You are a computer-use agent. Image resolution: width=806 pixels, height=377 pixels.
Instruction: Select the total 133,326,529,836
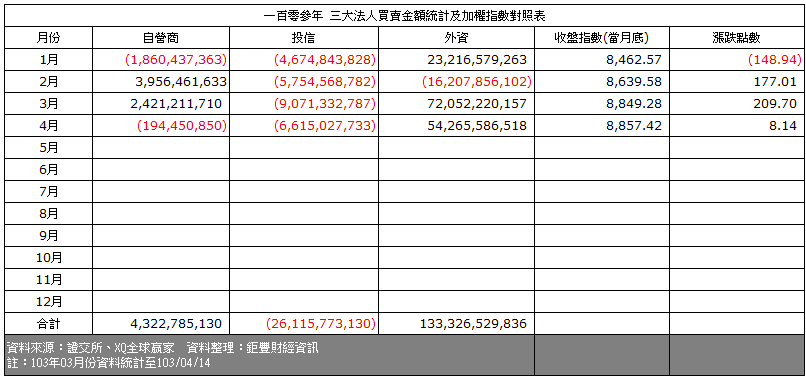pyautogui.click(x=473, y=324)
